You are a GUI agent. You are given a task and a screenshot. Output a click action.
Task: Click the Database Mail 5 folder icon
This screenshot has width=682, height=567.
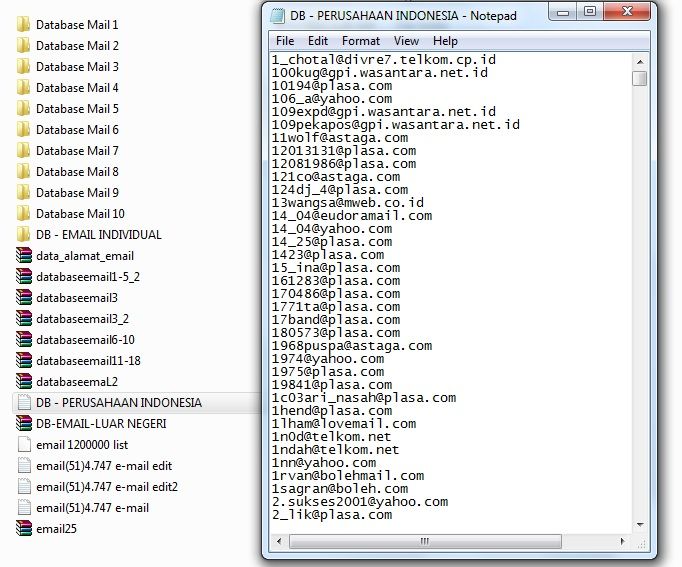pyautogui.click(x=24, y=108)
